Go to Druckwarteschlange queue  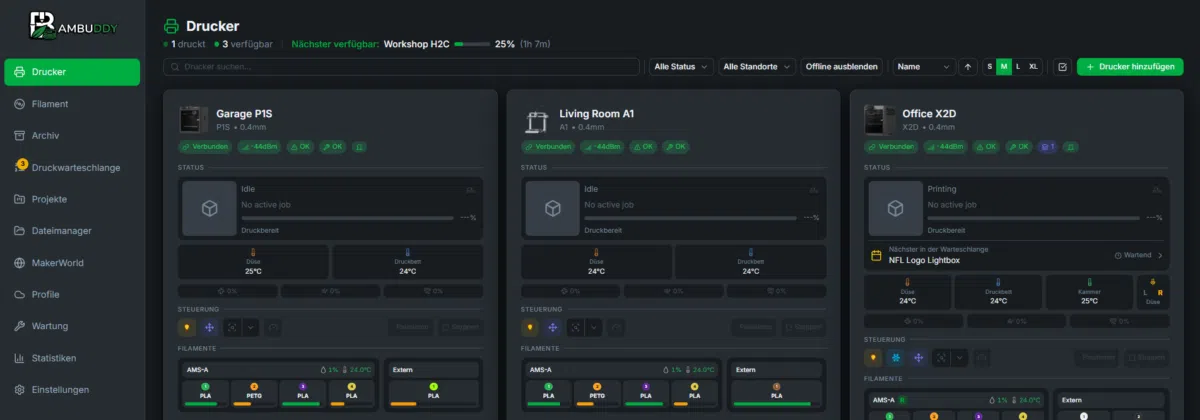(x=72, y=167)
